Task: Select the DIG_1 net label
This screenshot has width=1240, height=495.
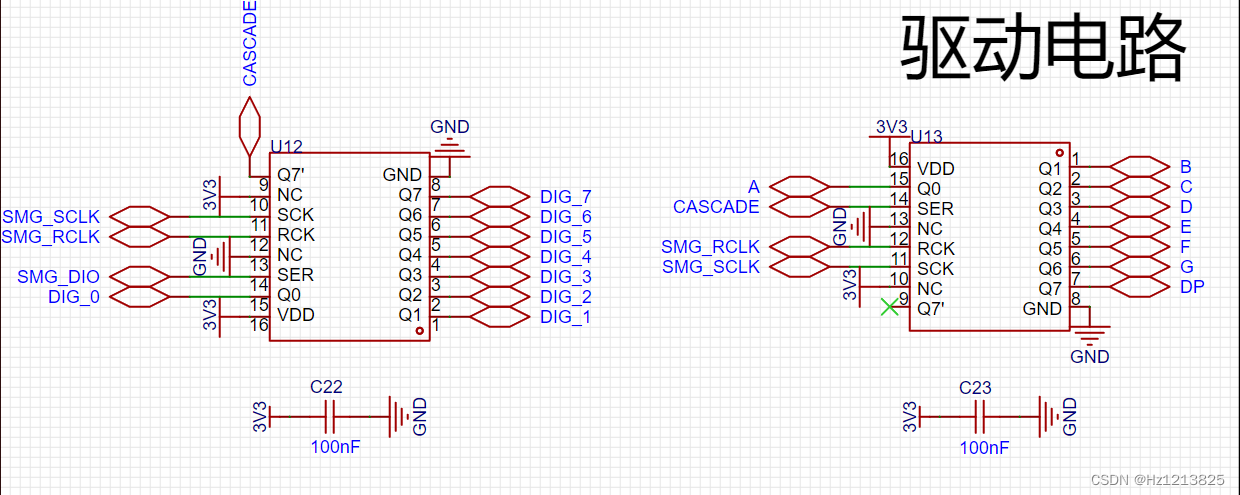Action: 565,317
